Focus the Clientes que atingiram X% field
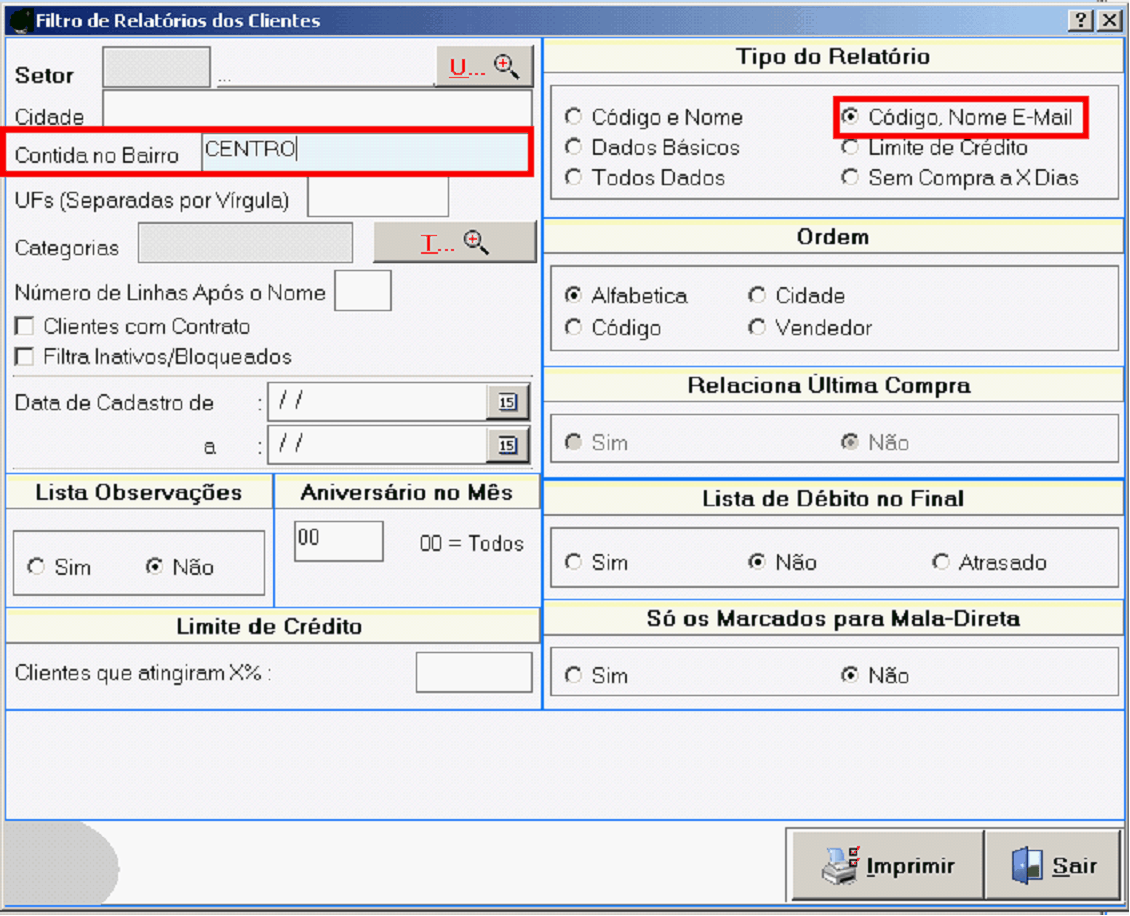 point(474,673)
